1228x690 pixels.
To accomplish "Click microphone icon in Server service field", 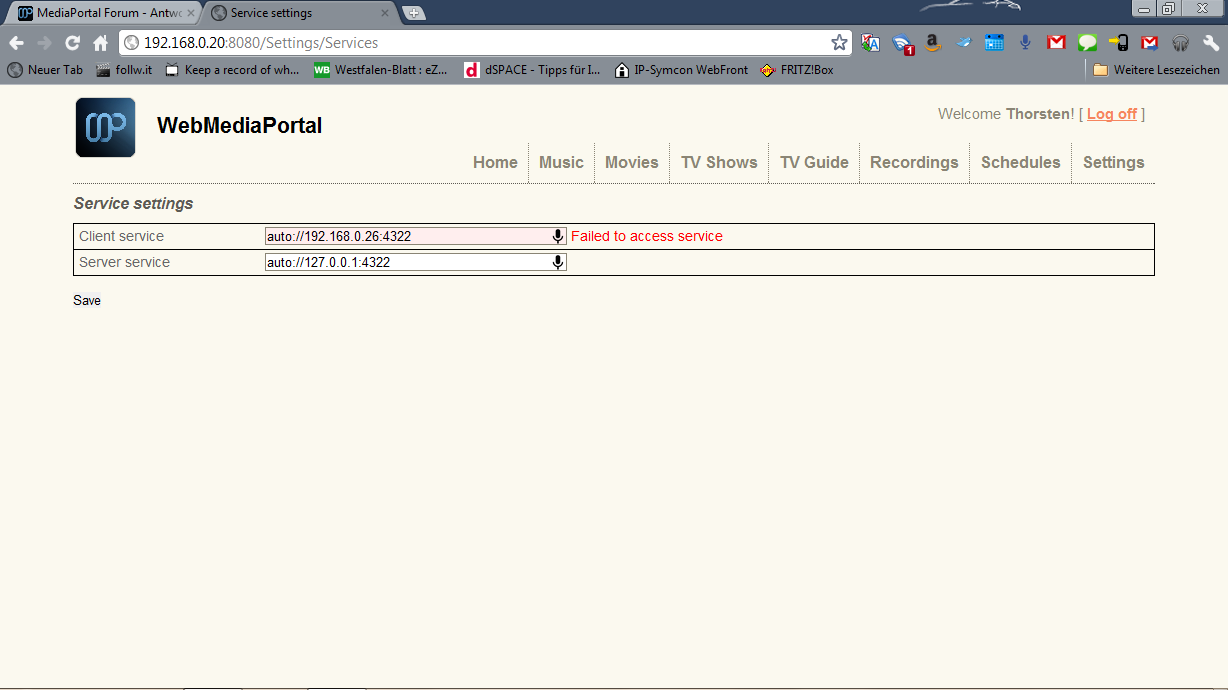I will [x=558, y=262].
